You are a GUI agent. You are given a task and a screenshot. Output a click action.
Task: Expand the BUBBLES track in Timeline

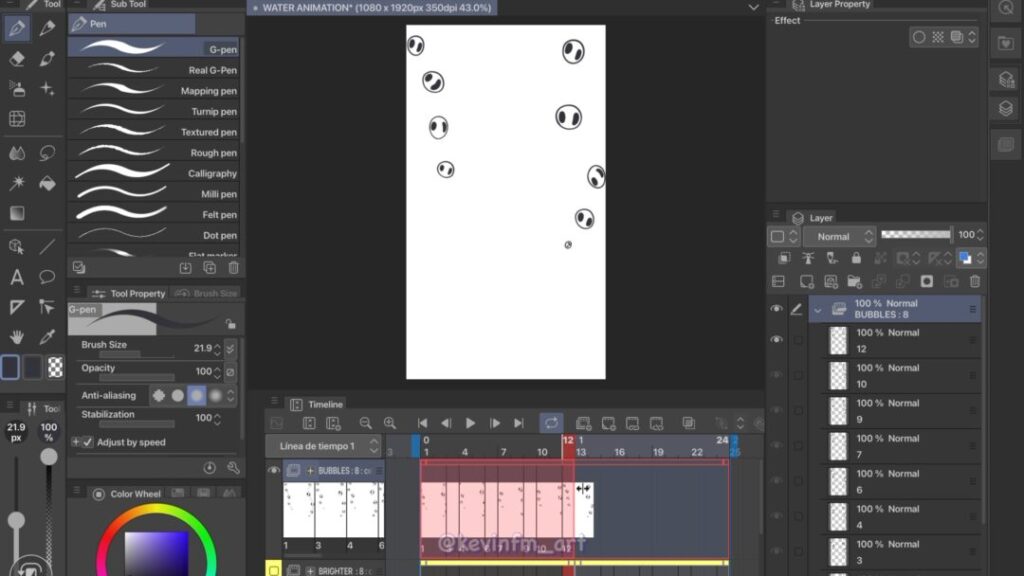click(x=310, y=470)
